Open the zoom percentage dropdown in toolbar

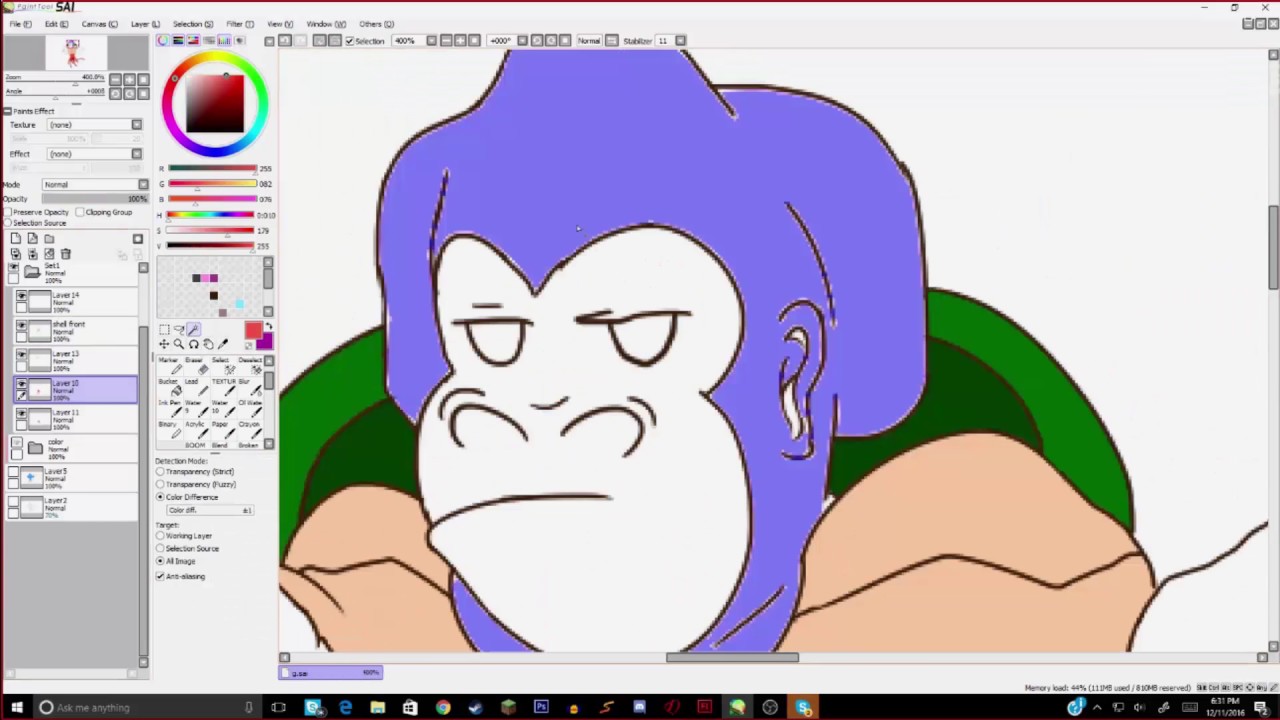(431, 41)
